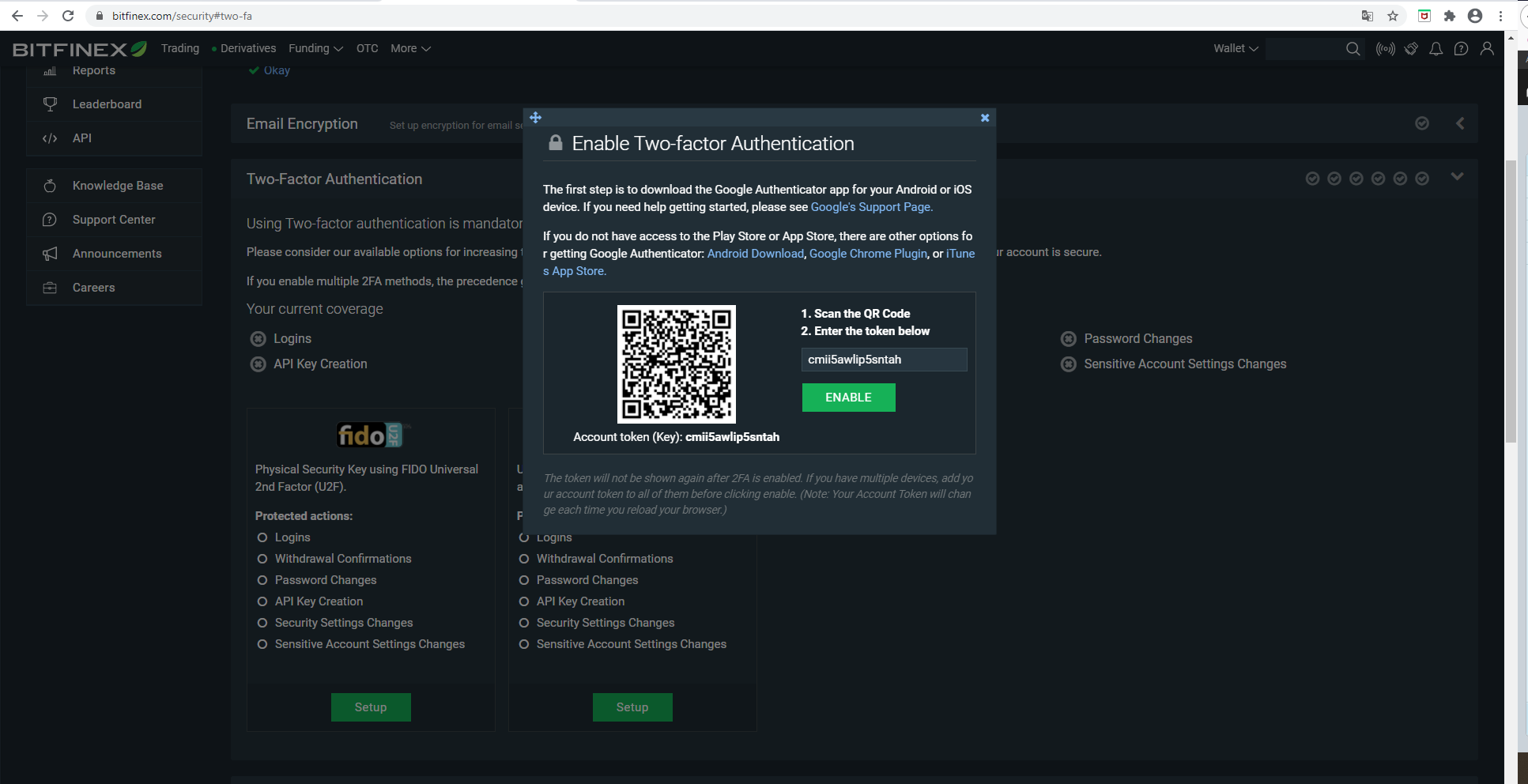Click the Announcements megaphone icon
Viewport: 1528px width, 784px height.
(50, 254)
